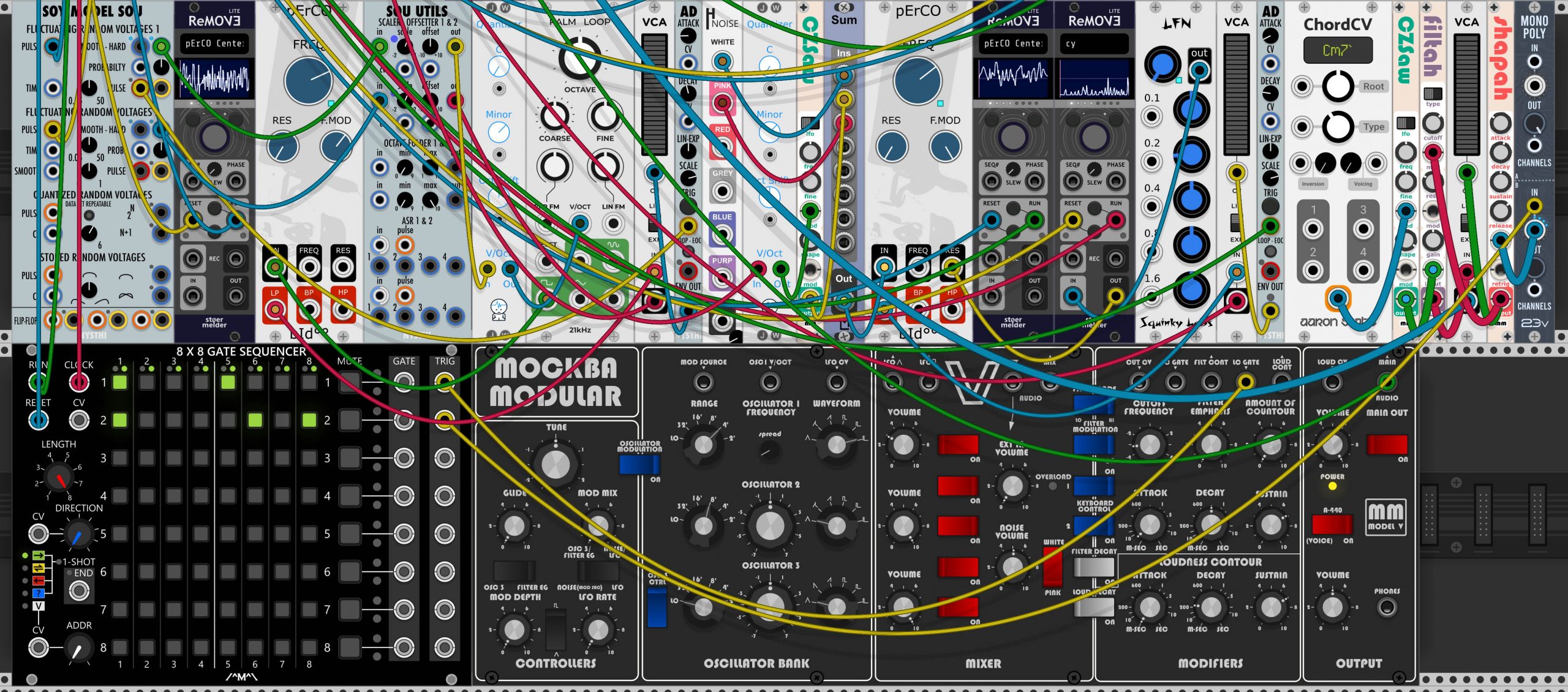Toggle the red Main Out rocker switch
Screen dimensions: 1568x692
coord(1387,444)
